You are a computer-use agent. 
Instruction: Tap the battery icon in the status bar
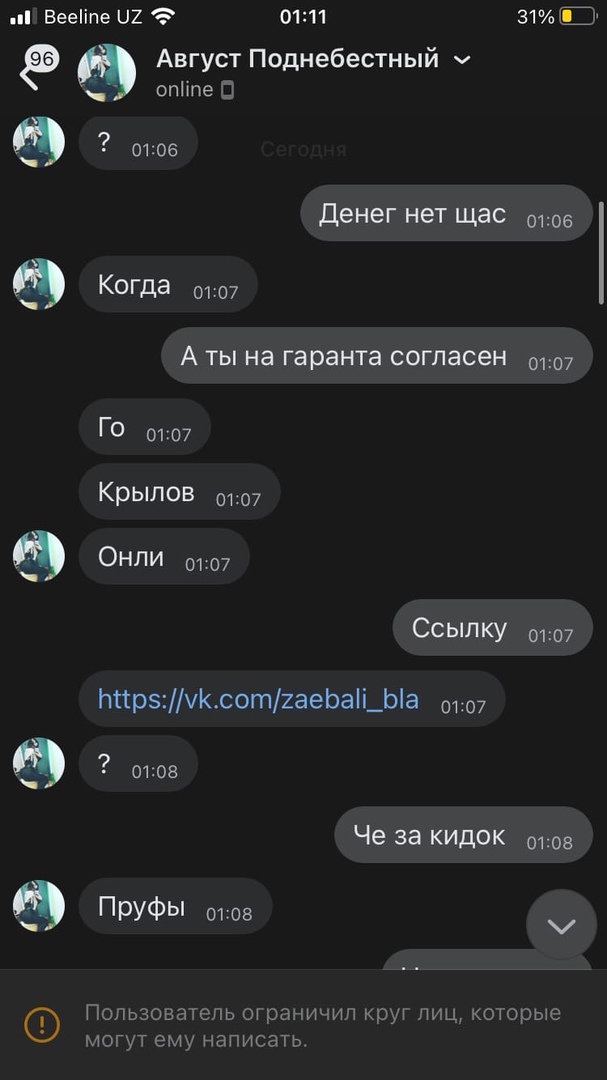[x=578, y=17]
